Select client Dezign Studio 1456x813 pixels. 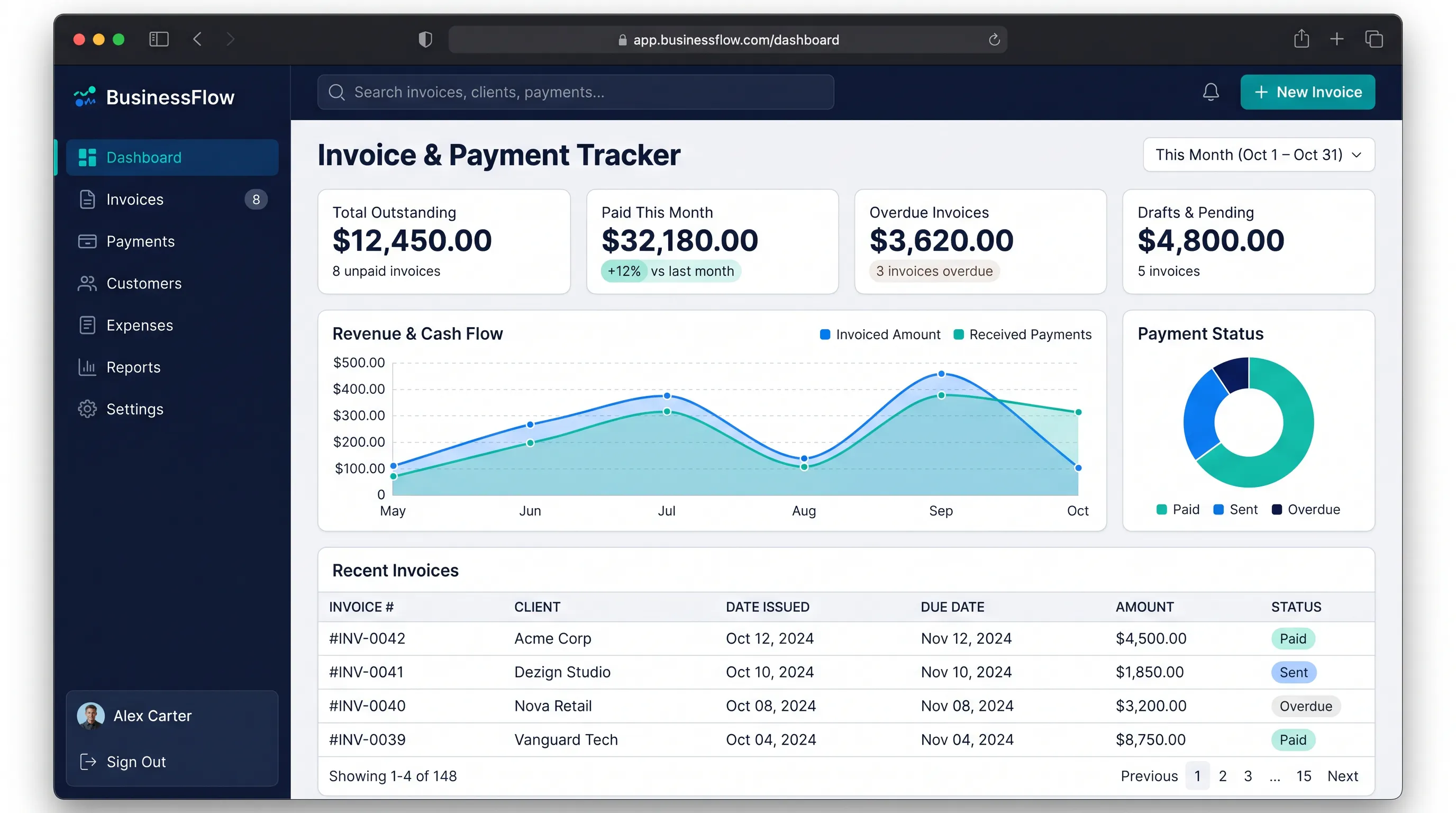562,672
